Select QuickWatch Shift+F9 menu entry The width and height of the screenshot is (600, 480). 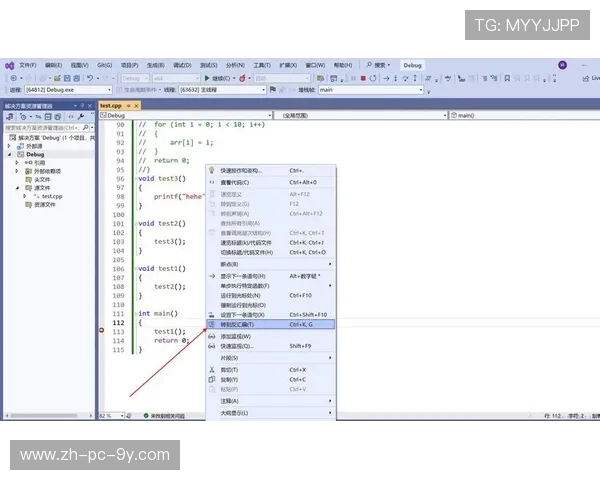(x=271, y=346)
